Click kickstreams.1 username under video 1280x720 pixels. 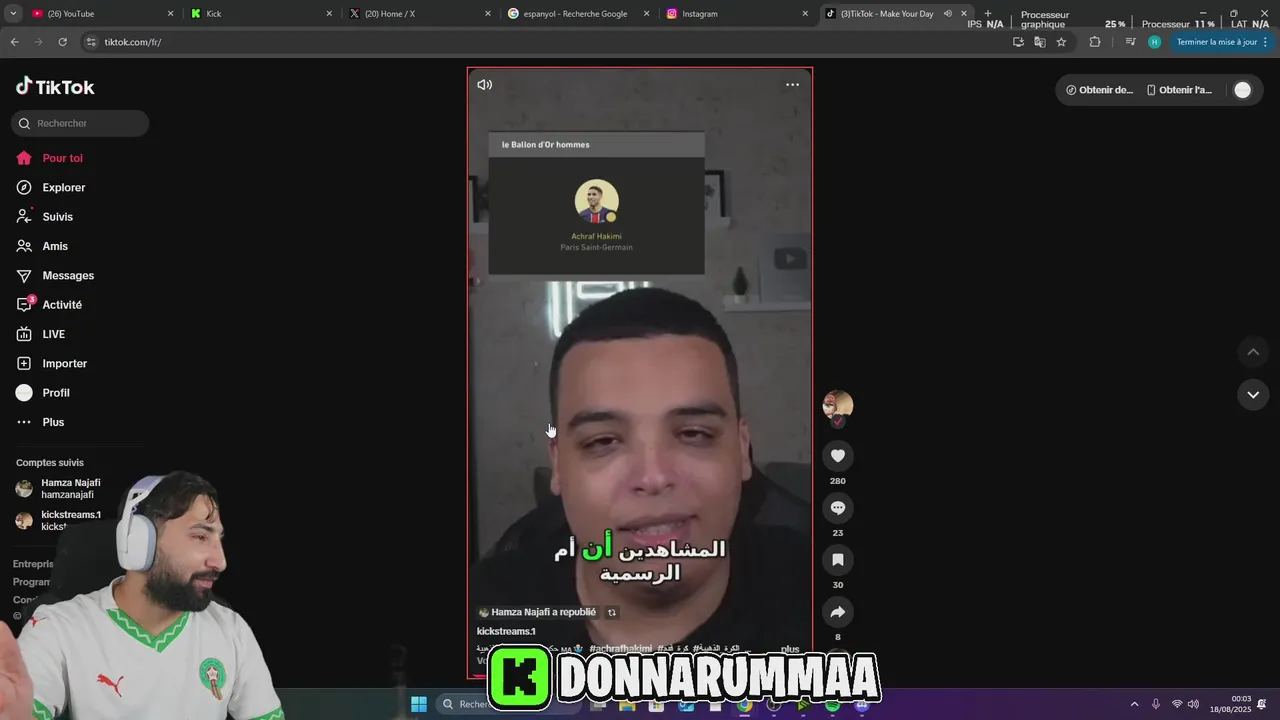point(506,631)
